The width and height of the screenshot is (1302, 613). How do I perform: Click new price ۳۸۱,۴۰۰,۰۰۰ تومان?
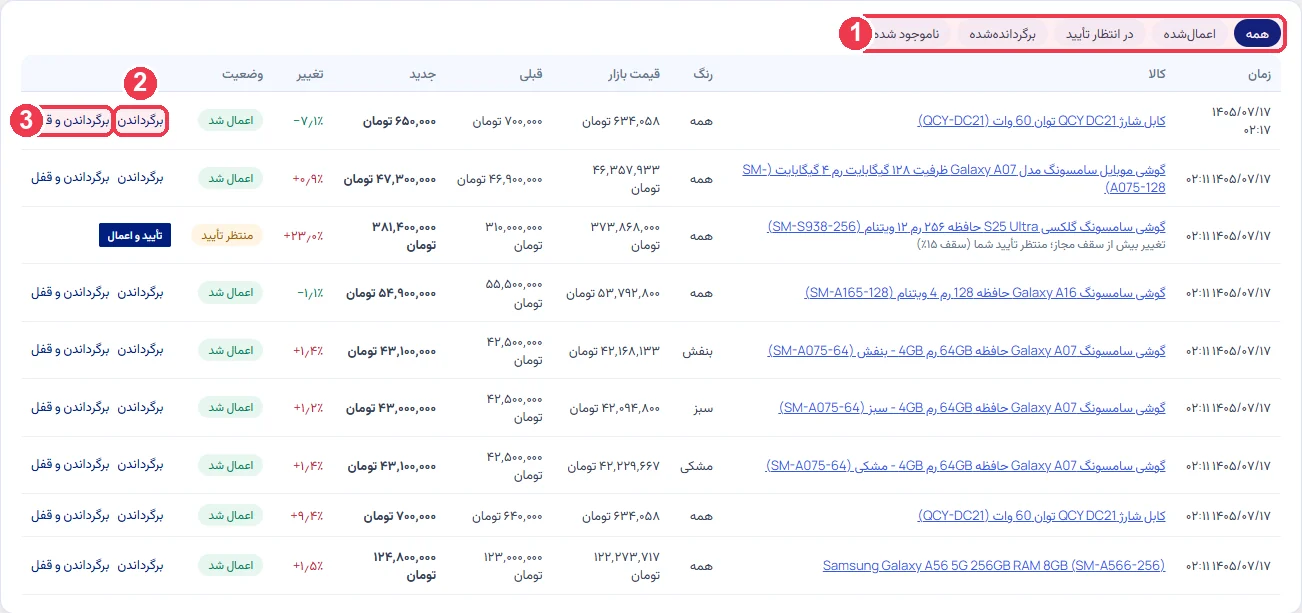point(404,236)
